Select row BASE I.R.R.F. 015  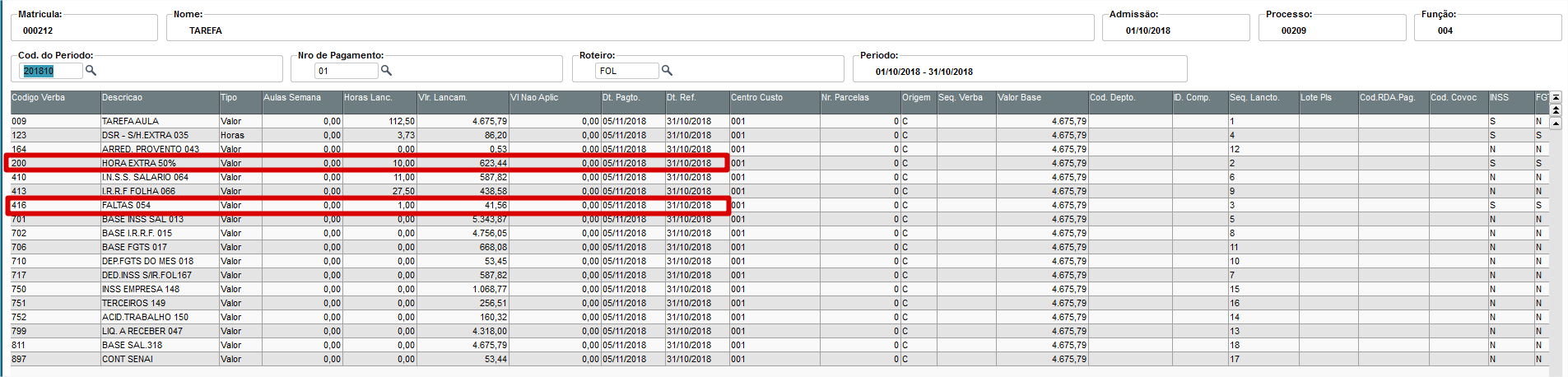(779, 233)
